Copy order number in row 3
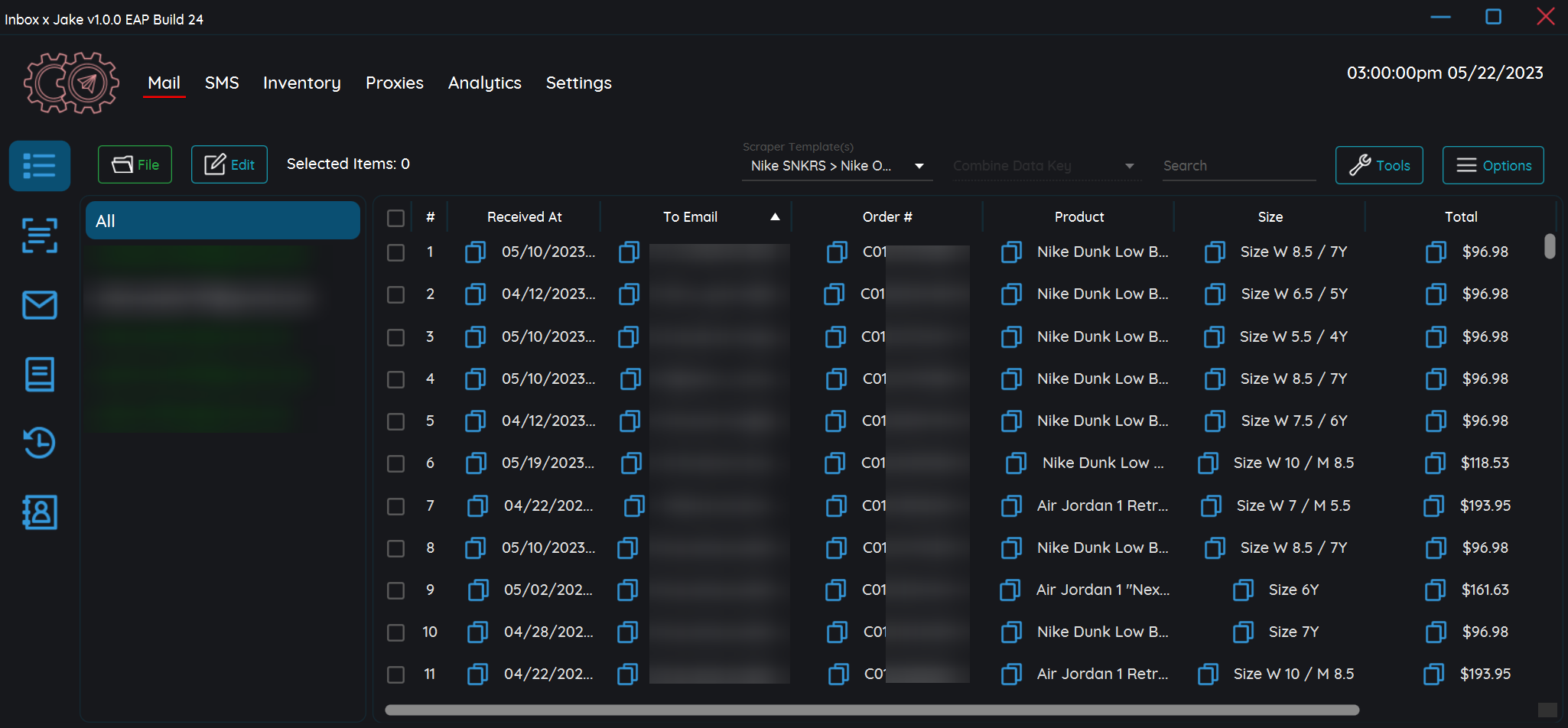1568x728 pixels. pos(835,336)
